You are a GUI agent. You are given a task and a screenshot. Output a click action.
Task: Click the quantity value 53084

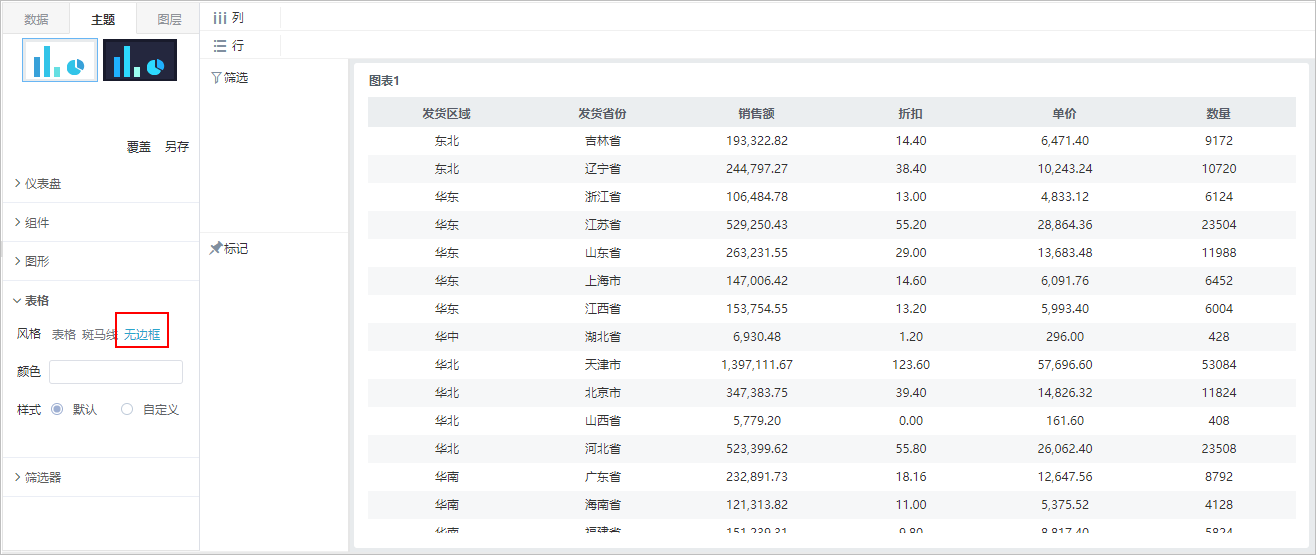click(1219, 365)
